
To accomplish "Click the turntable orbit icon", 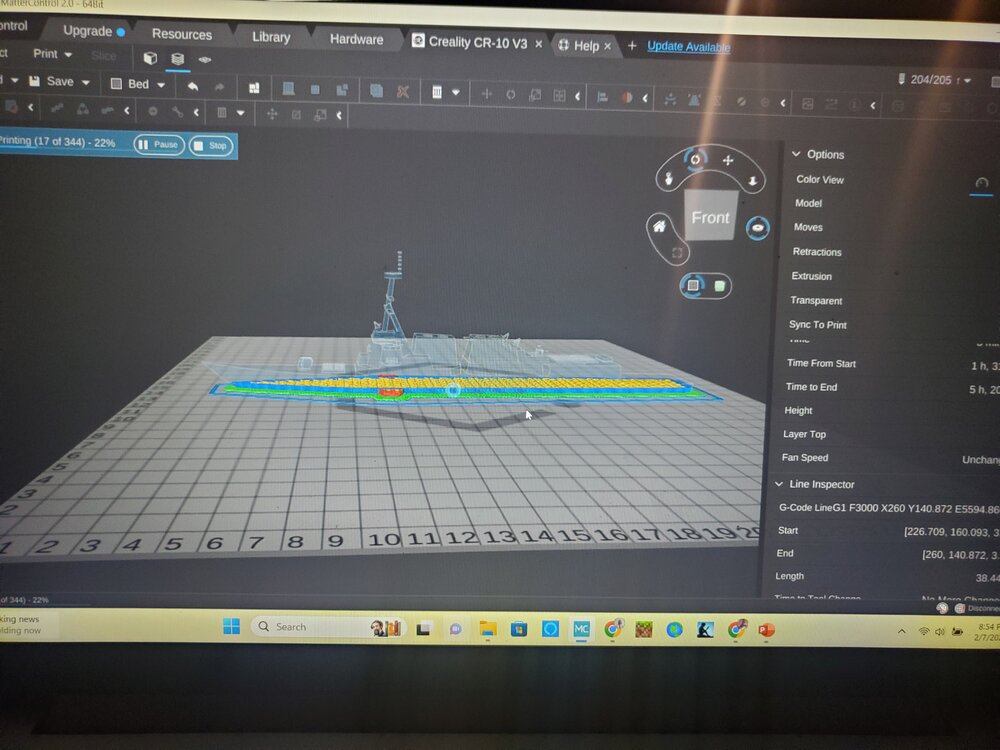I will click(759, 228).
